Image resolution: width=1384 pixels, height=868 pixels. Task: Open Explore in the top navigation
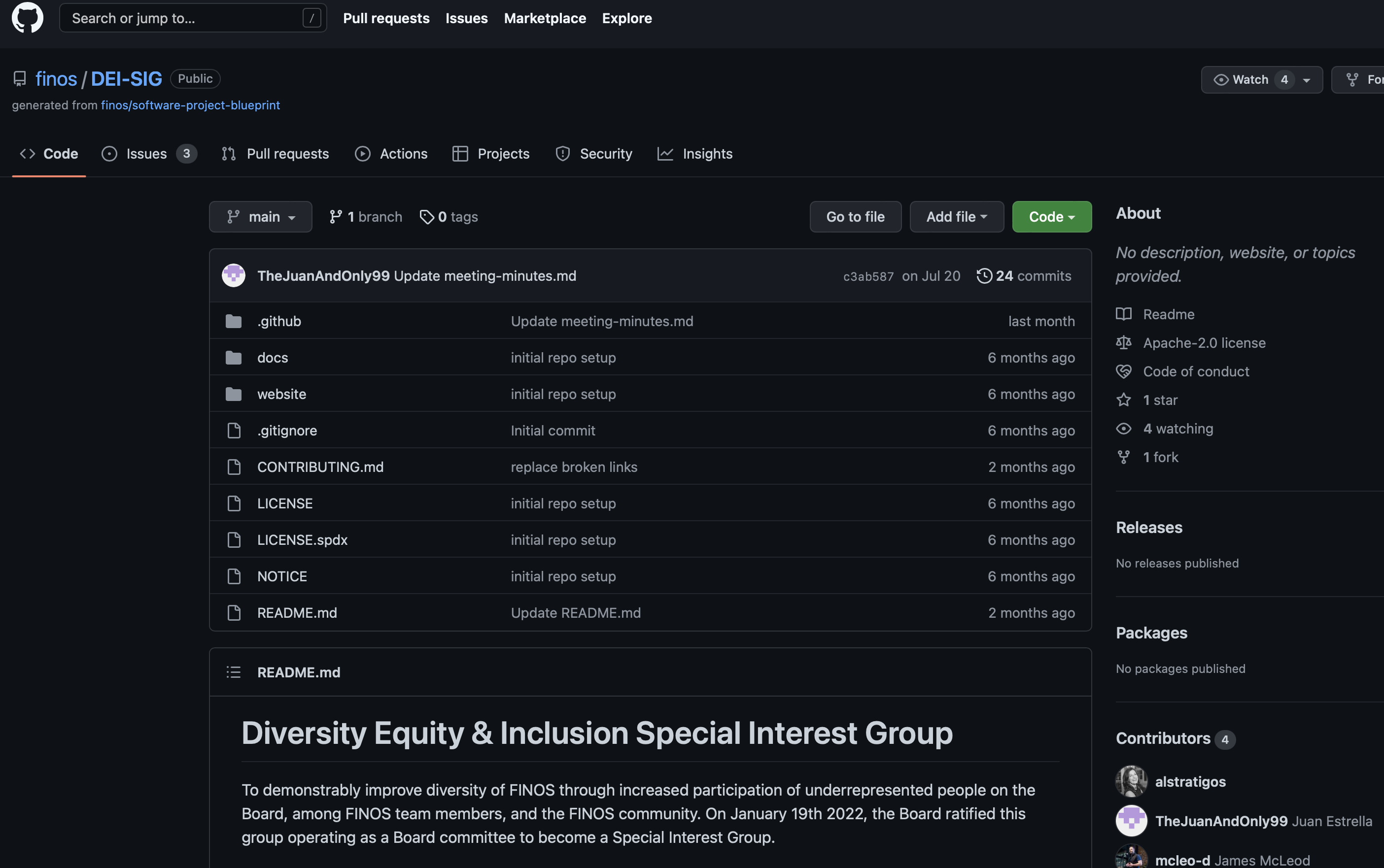(x=626, y=18)
